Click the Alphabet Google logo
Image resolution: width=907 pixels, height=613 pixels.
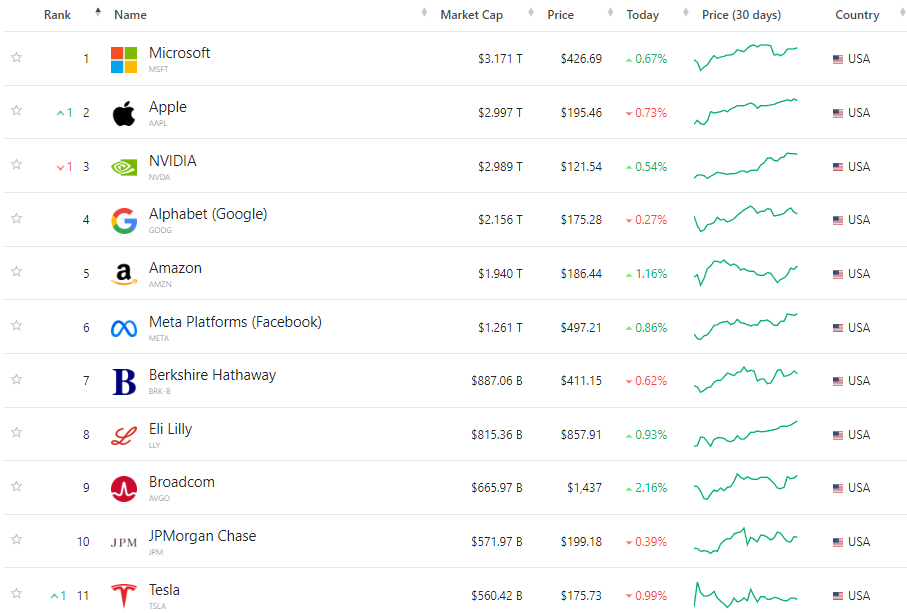(124, 221)
